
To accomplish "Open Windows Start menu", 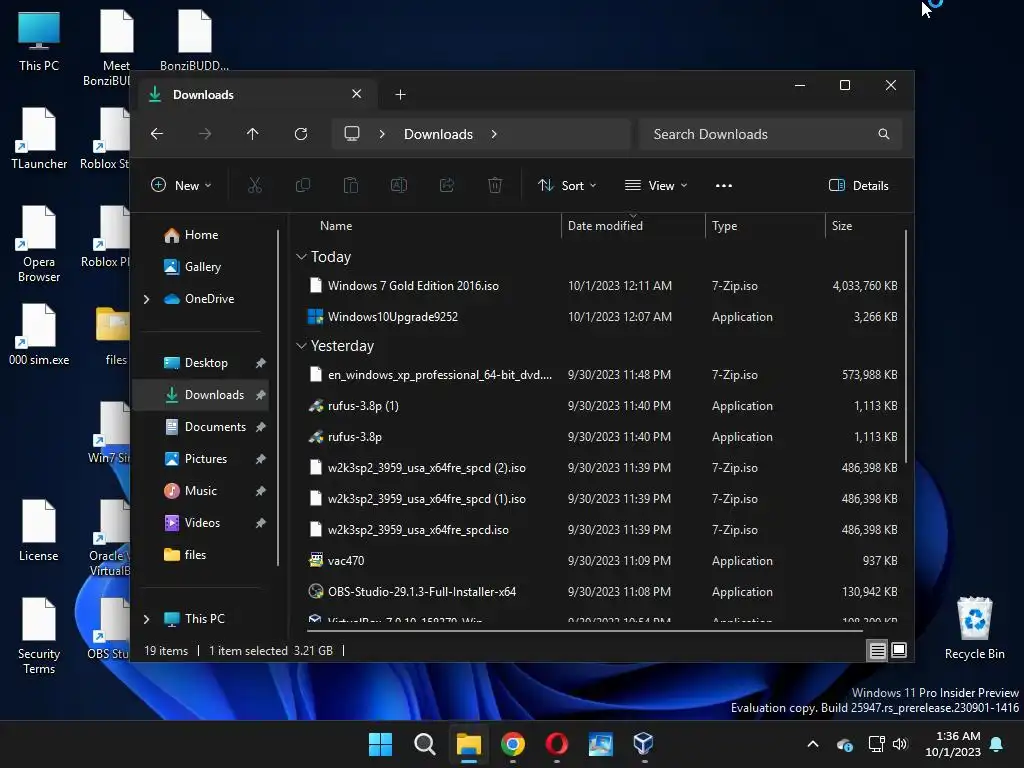I will point(380,744).
